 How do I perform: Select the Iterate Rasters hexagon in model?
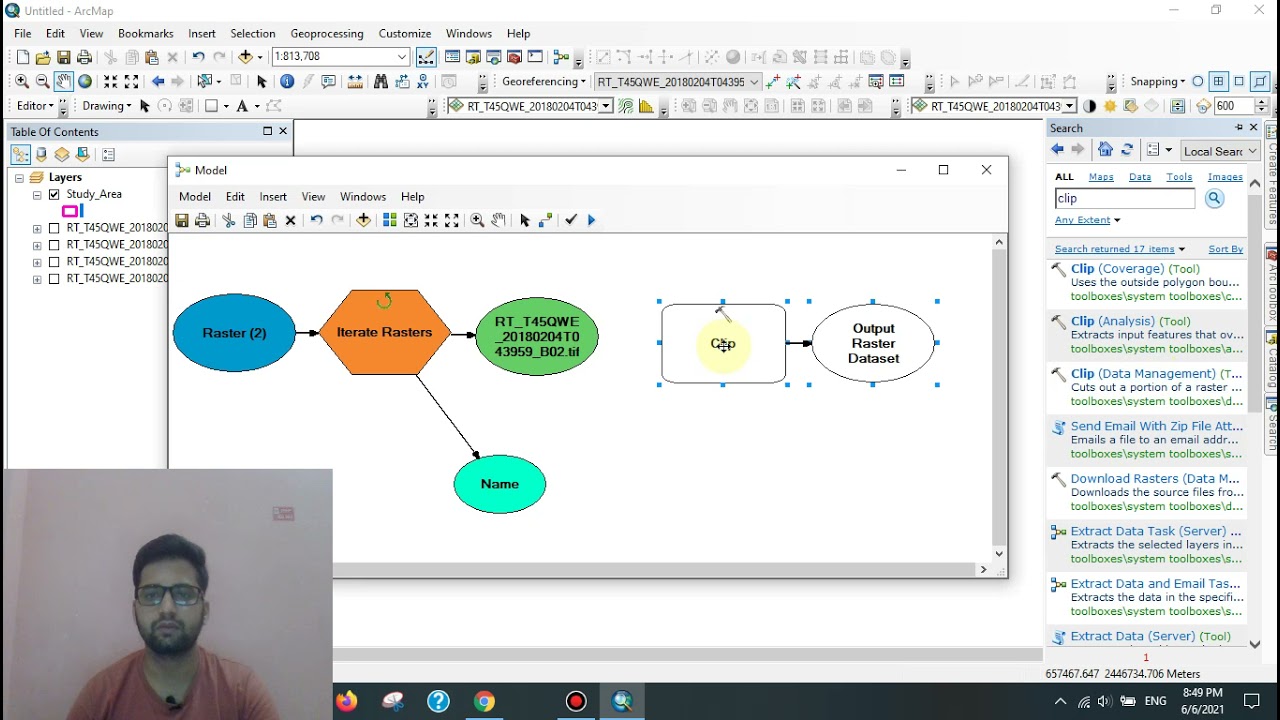pos(385,332)
